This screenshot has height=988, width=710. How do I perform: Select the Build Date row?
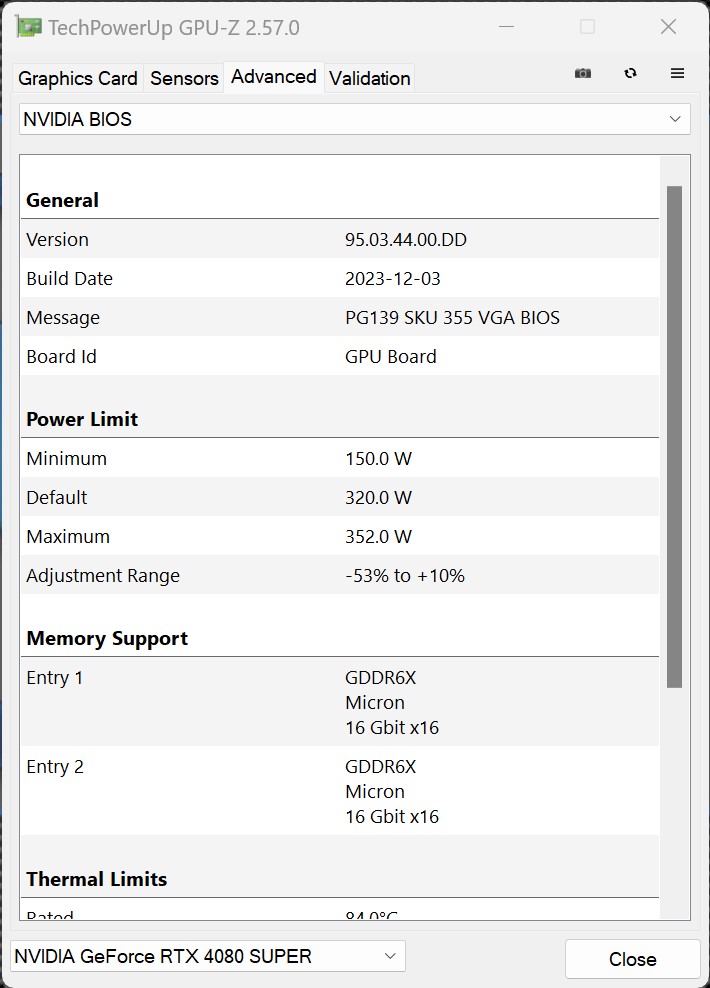point(339,278)
